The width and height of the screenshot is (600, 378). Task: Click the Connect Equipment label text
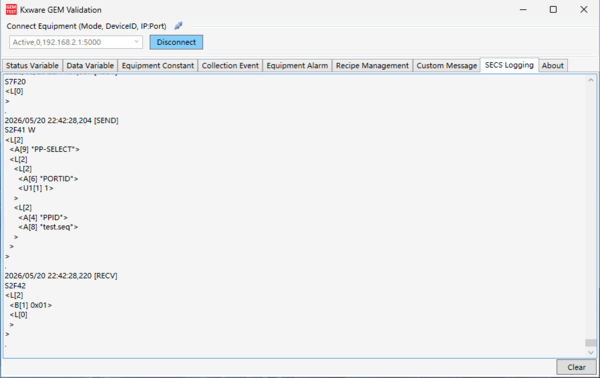[x=86, y=26]
